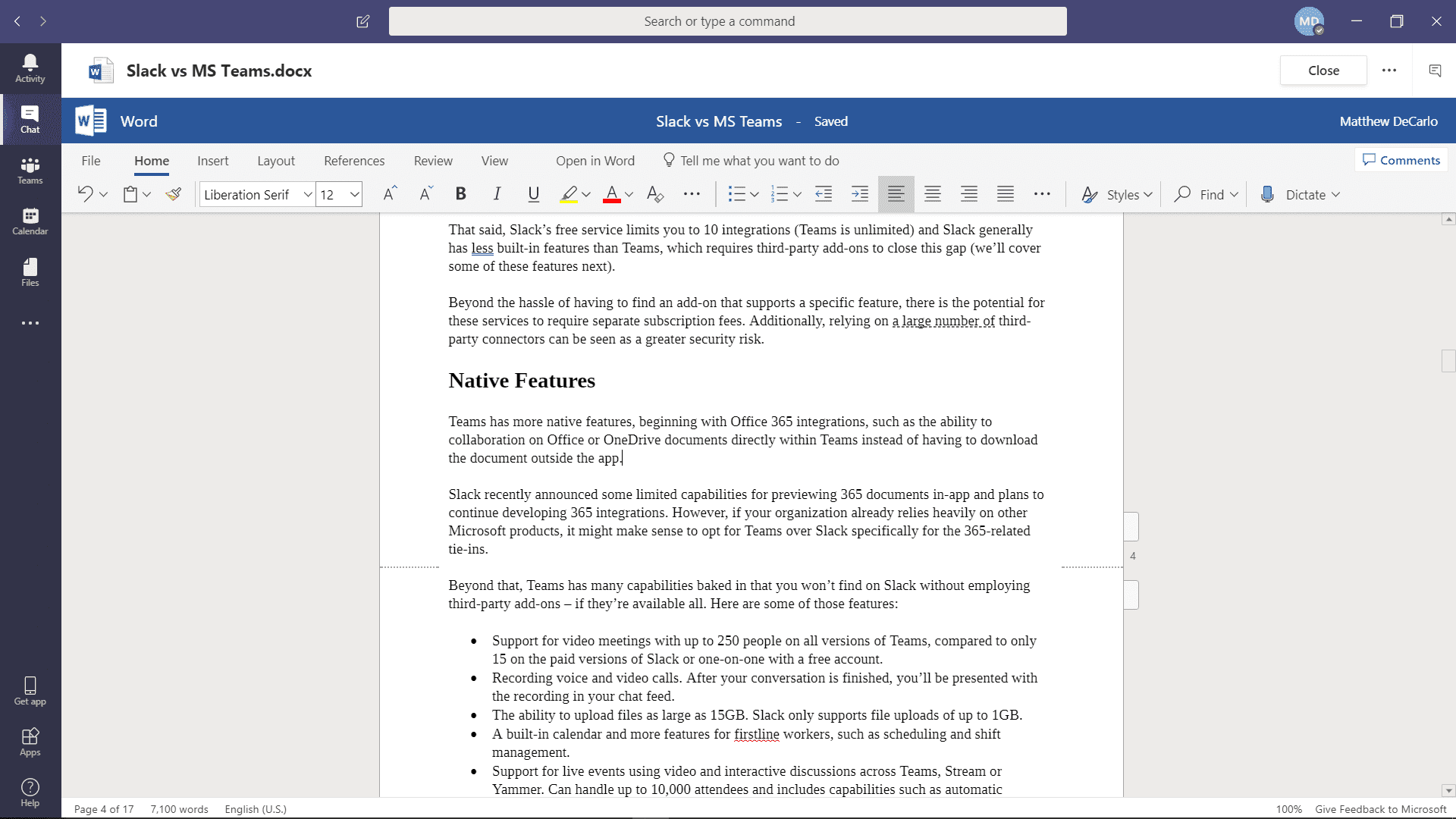Grow font size with larger A
Screen dimensions: 1456x819
click(x=389, y=194)
